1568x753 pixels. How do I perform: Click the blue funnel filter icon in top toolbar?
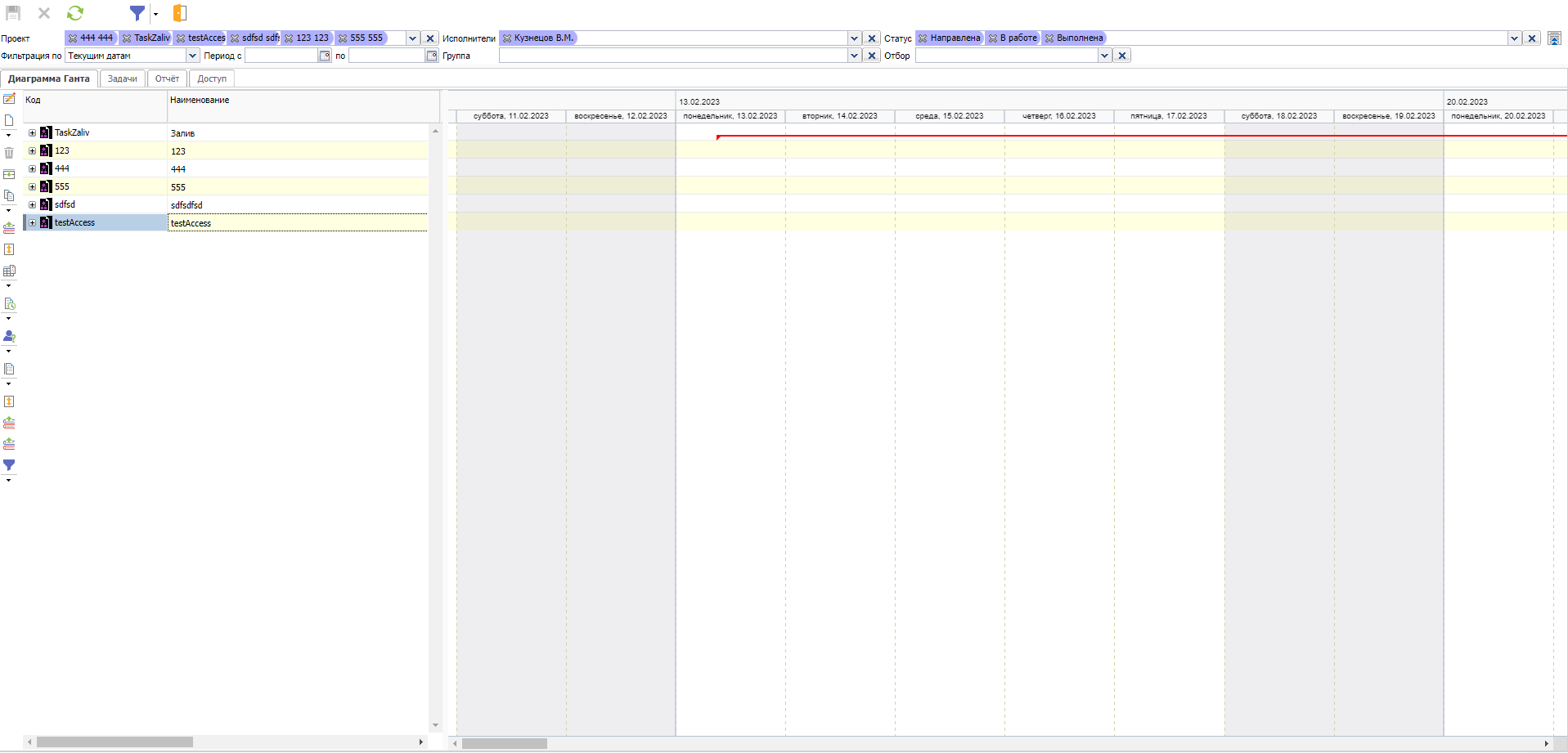(137, 13)
